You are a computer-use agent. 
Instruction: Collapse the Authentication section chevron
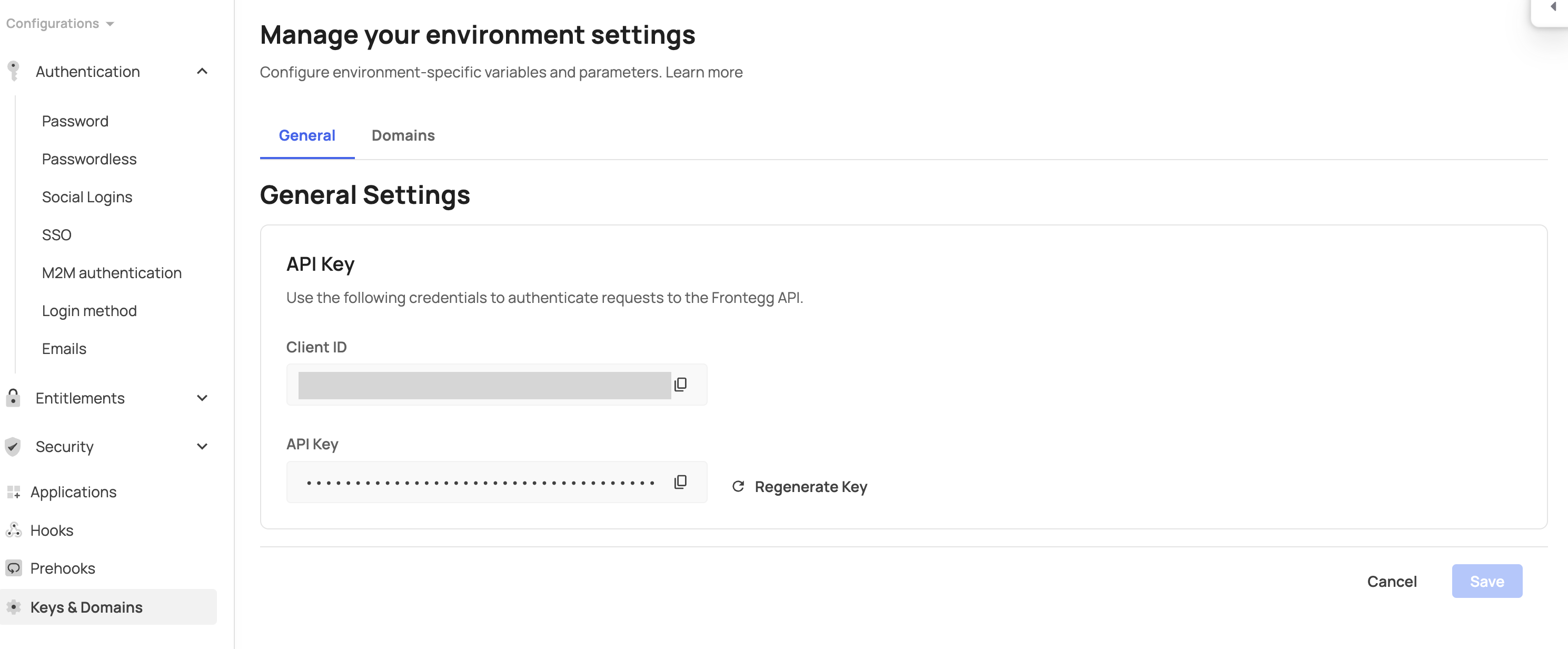tap(202, 71)
